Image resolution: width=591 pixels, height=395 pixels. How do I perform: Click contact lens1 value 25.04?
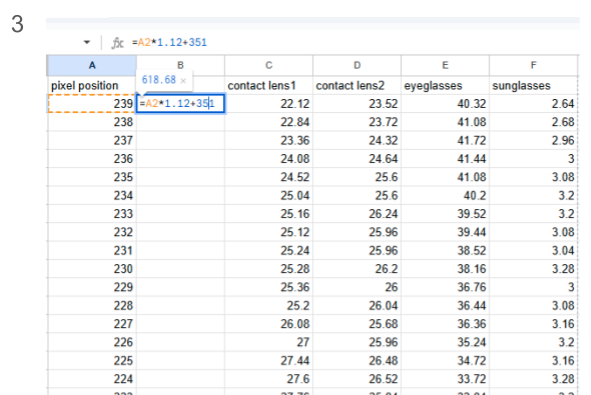[x=268, y=195]
